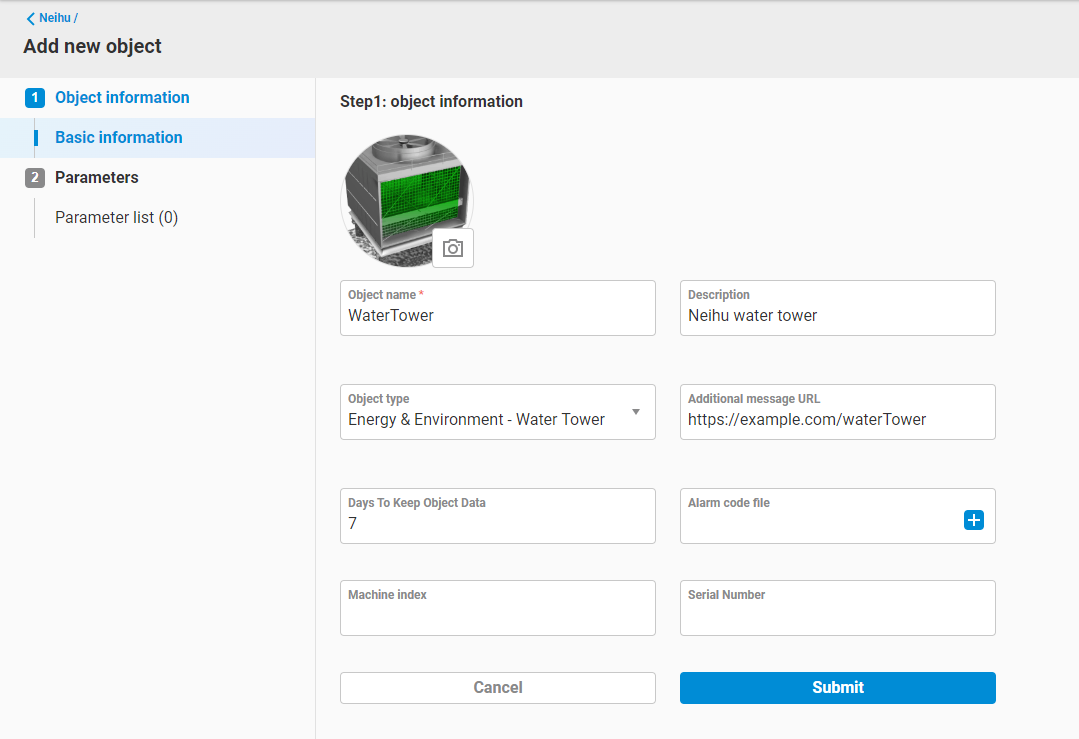Open the Object type dropdown arrow

(636, 412)
